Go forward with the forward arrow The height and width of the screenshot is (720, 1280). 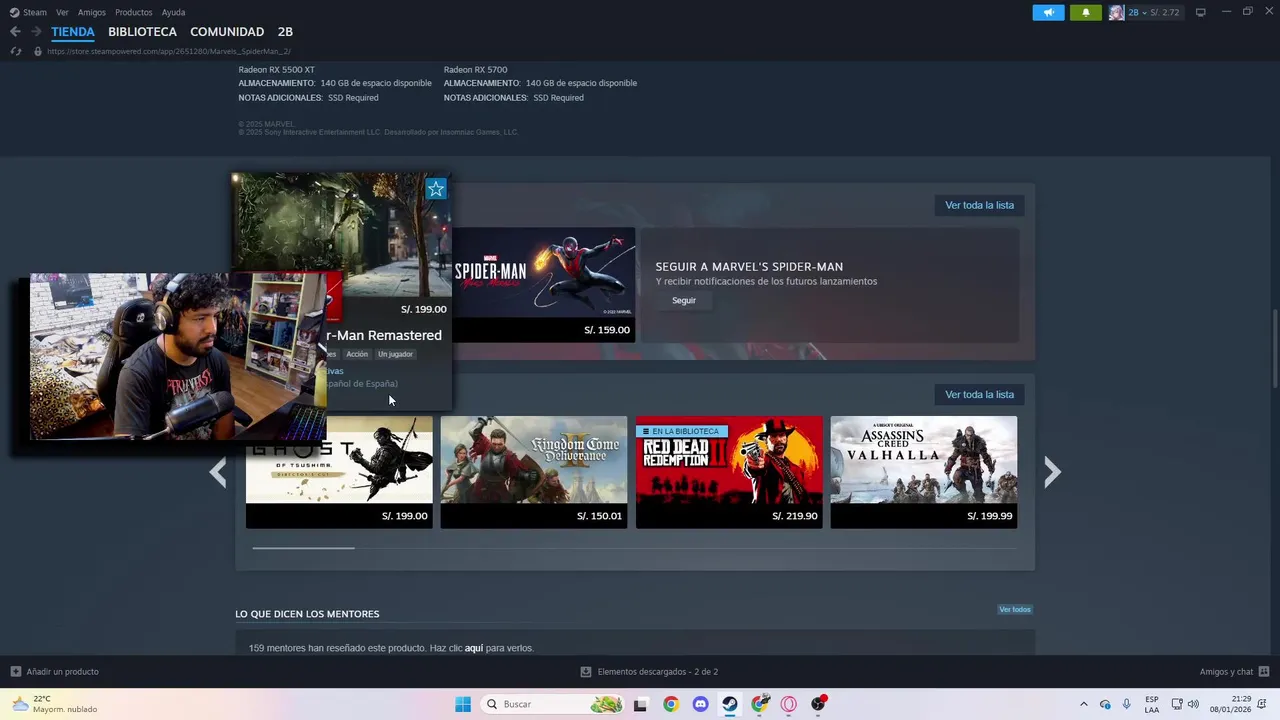[x=36, y=32]
